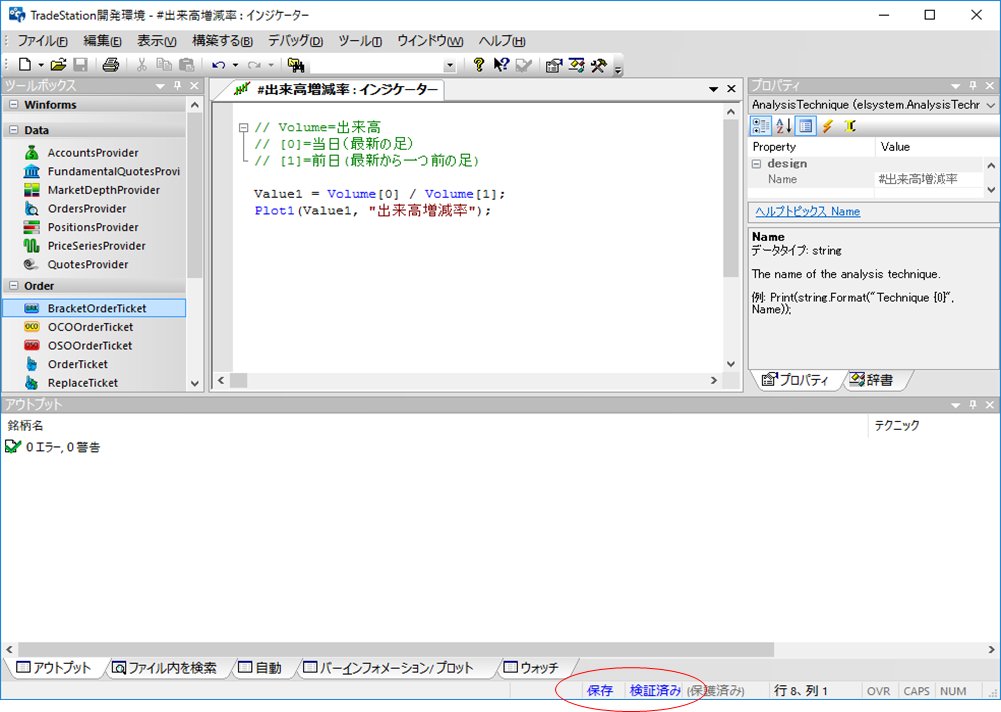The image size is (1001, 712).
Task: Show the Properties list view button
Action: pos(806,126)
